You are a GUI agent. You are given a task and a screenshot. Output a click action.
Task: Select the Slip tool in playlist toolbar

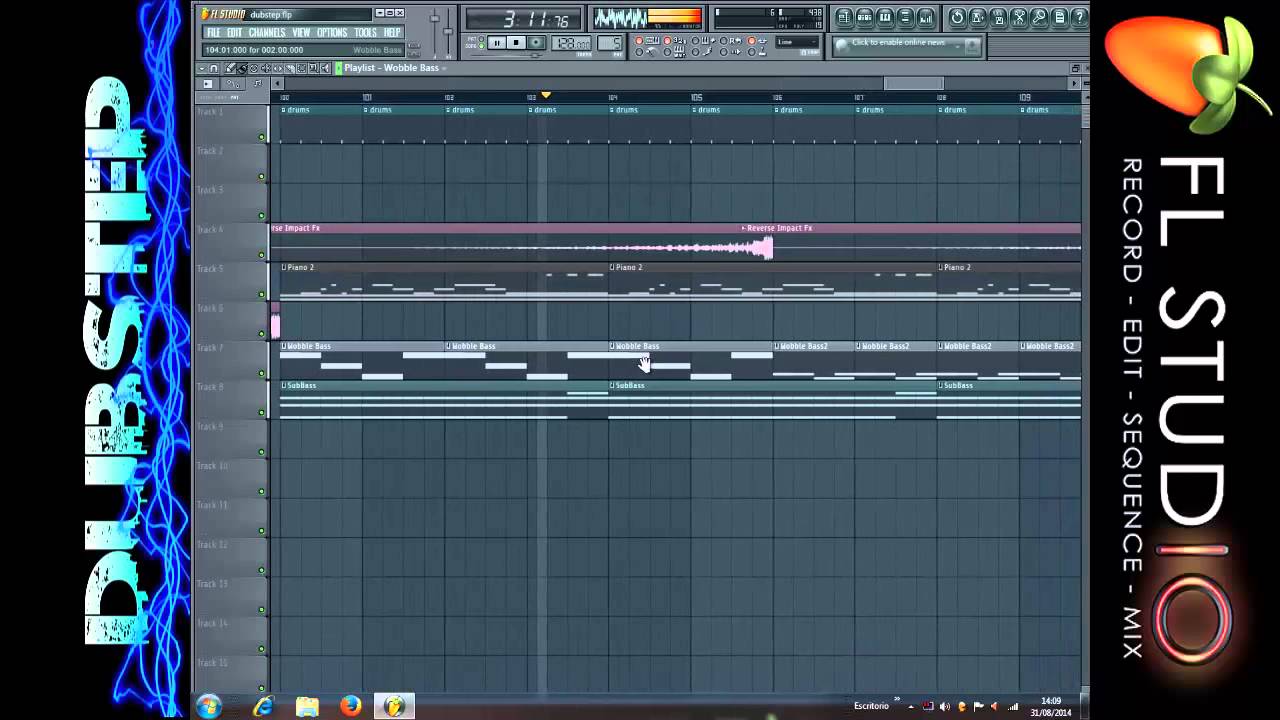pos(278,68)
